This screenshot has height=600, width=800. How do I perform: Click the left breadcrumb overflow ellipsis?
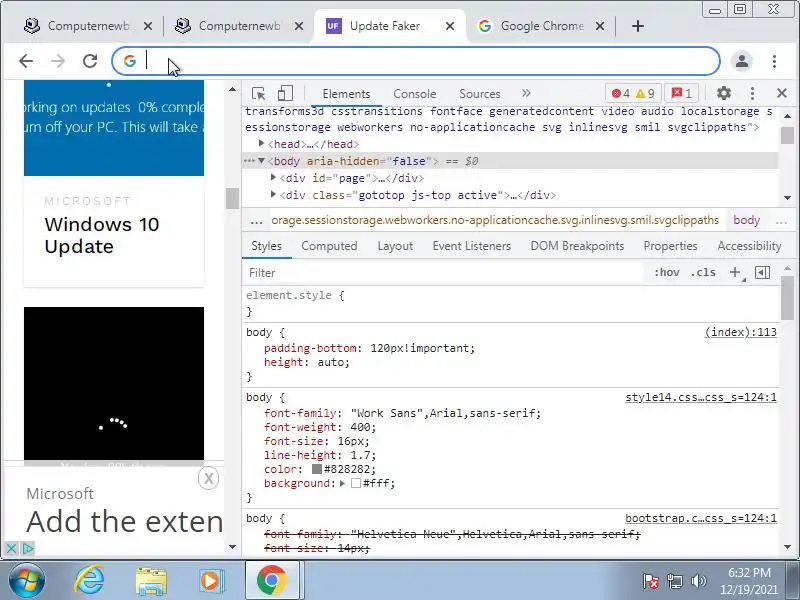coord(256,221)
